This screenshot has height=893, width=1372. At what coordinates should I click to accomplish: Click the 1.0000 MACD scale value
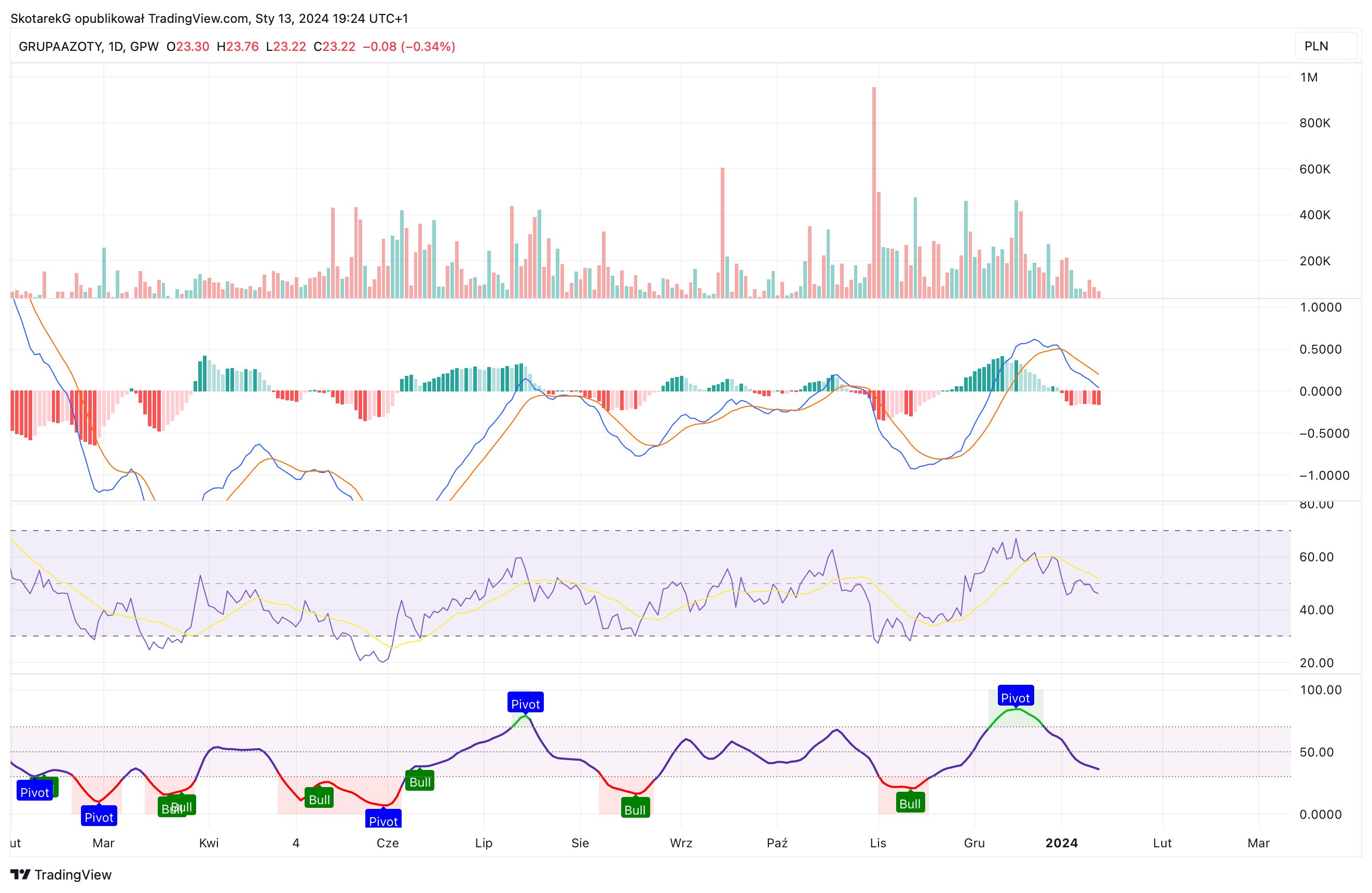(x=1321, y=307)
